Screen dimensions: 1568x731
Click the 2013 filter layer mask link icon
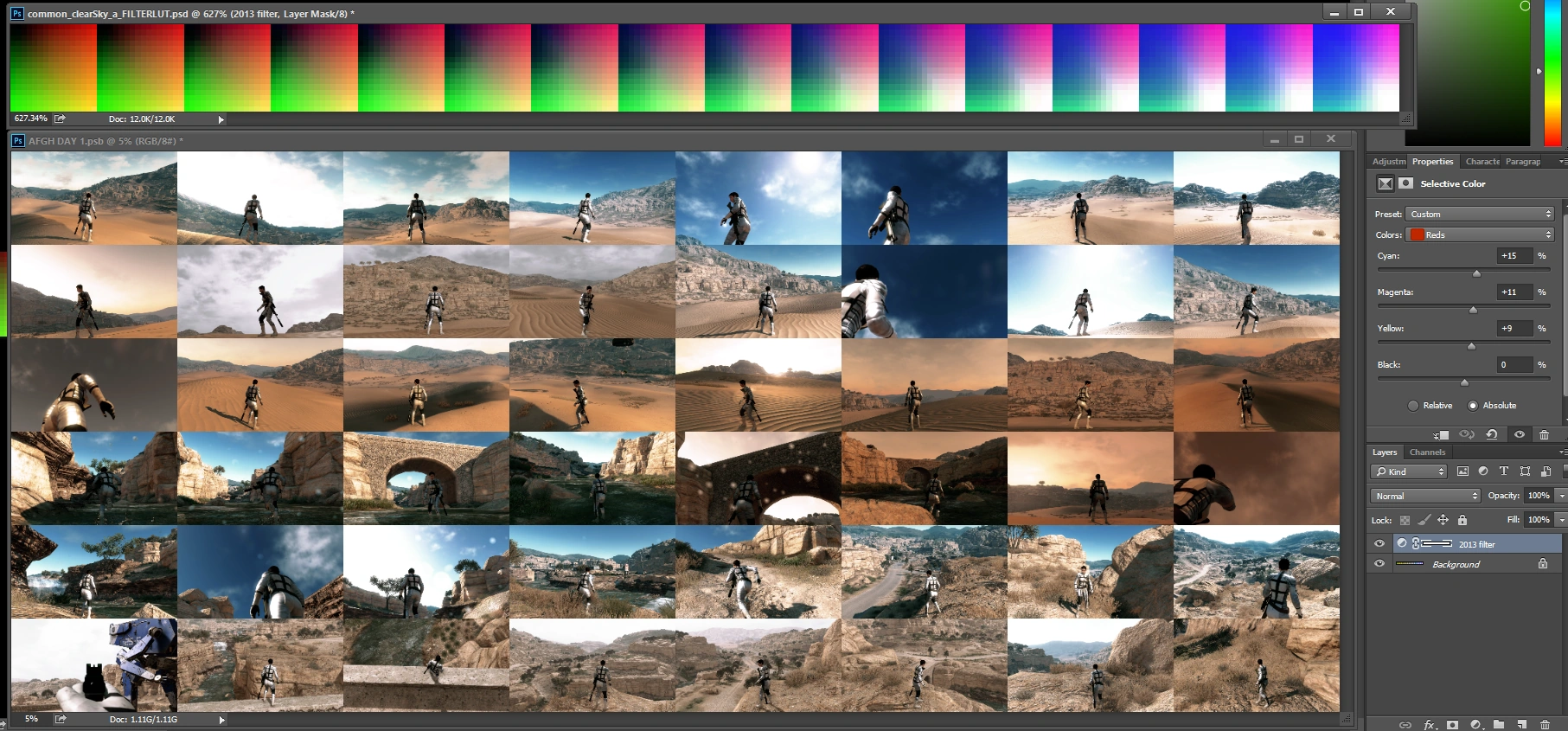1416,544
